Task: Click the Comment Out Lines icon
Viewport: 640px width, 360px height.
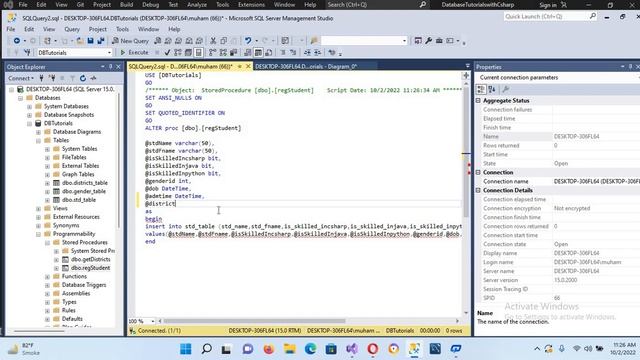Action: (x=282, y=53)
